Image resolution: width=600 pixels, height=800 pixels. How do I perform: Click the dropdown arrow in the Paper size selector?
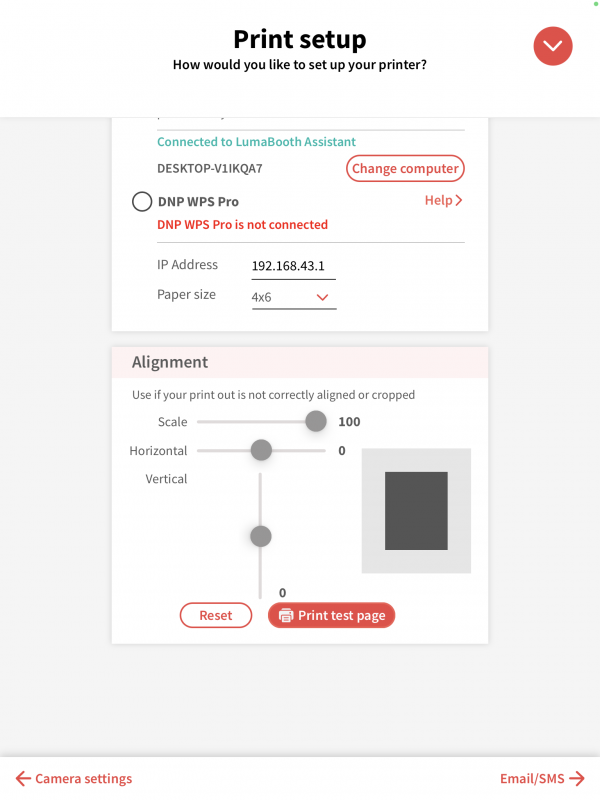pyautogui.click(x=322, y=297)
